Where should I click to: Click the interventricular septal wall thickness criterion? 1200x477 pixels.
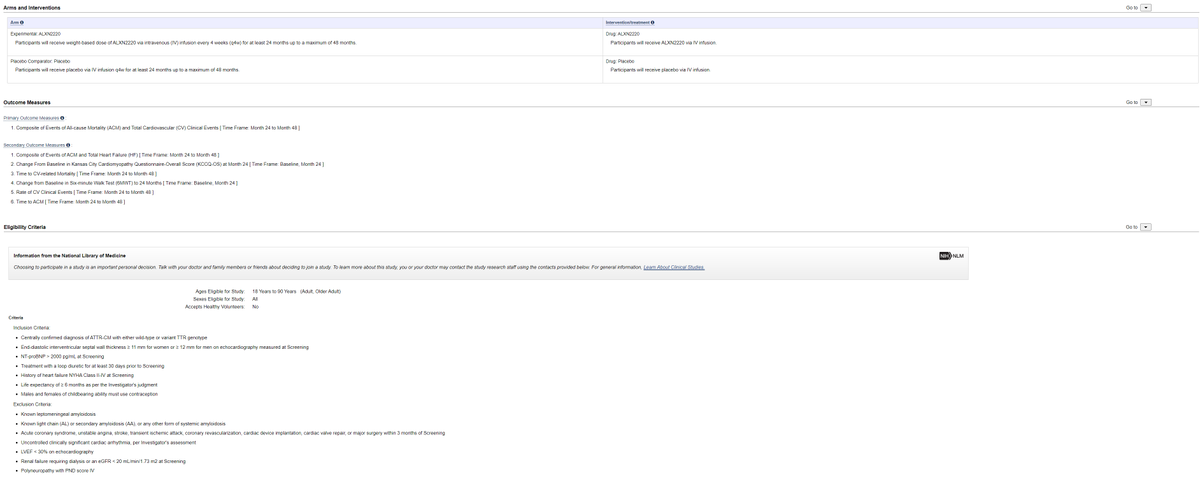(x=164, y=347)
